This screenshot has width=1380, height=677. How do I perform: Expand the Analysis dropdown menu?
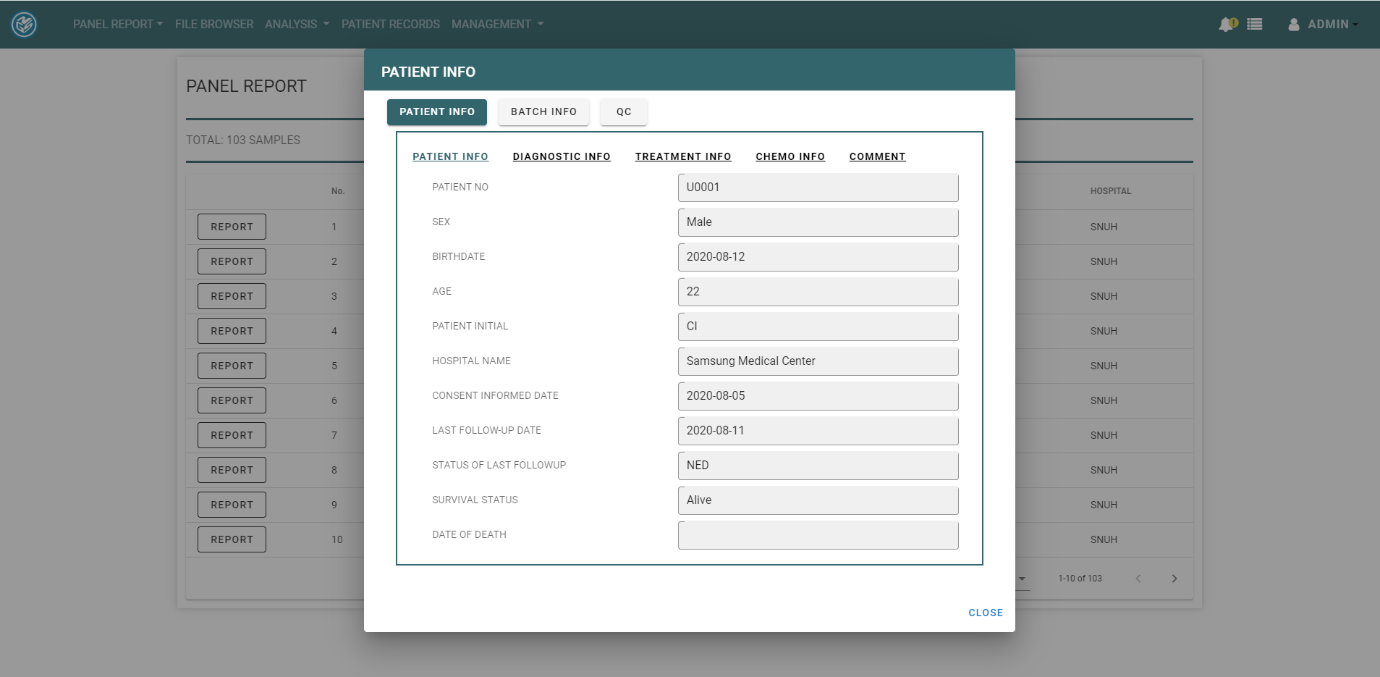(296, 24)
